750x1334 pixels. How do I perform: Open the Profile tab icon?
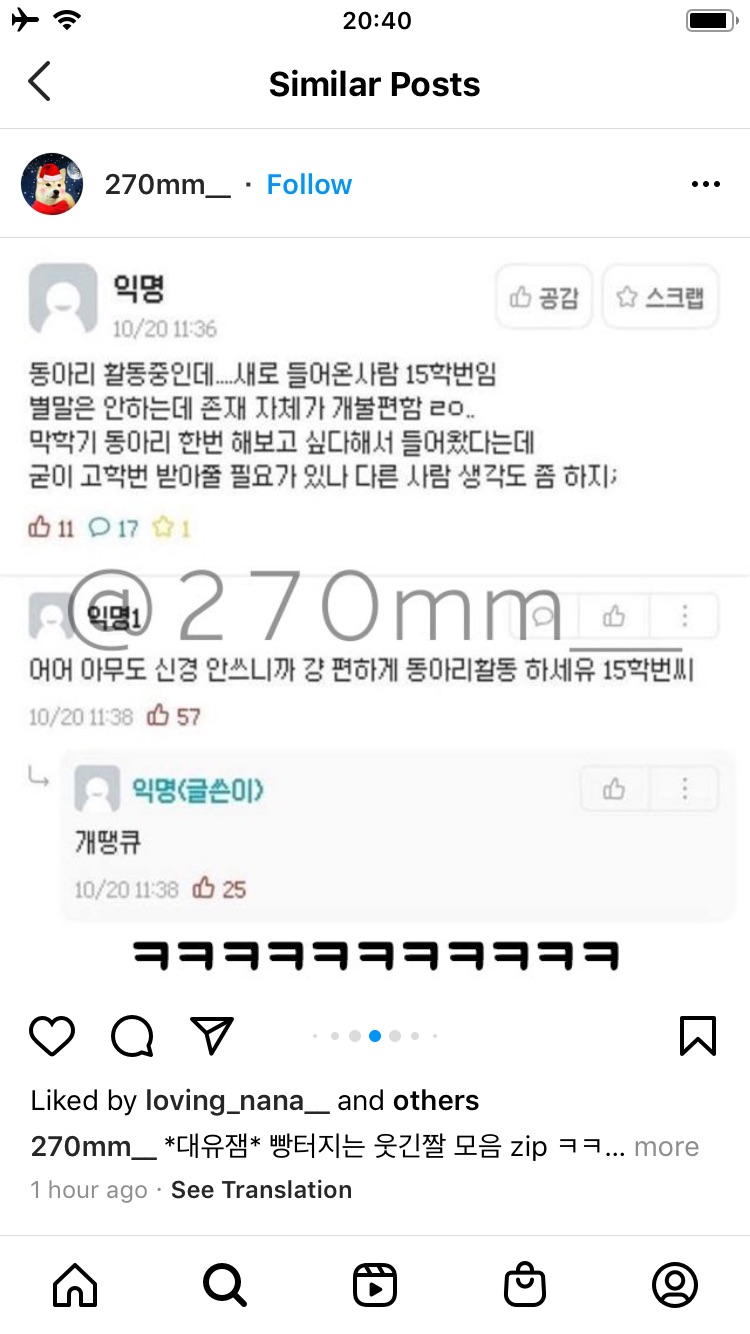[675, 1285]
